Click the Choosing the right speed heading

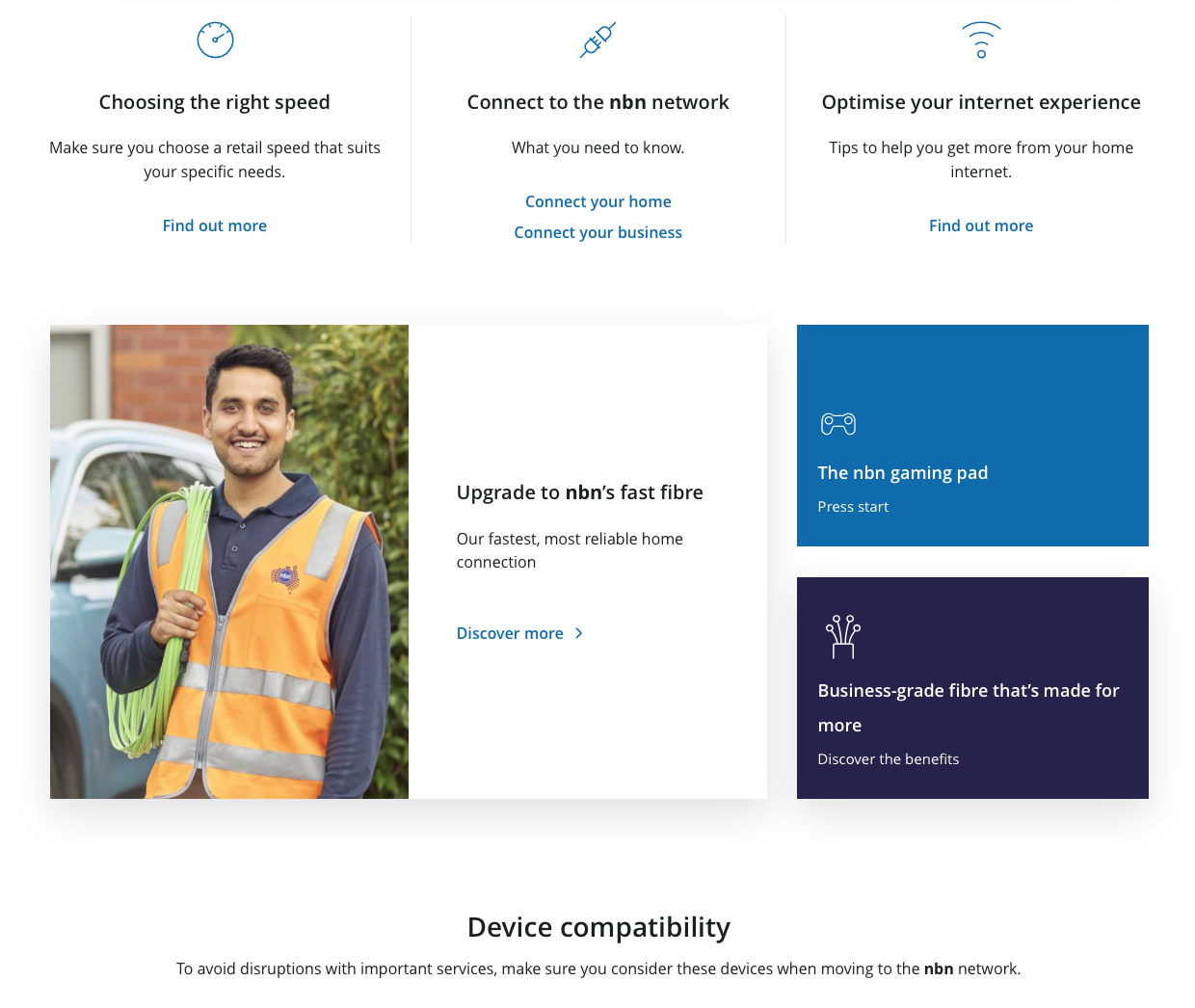click(214, 102)
